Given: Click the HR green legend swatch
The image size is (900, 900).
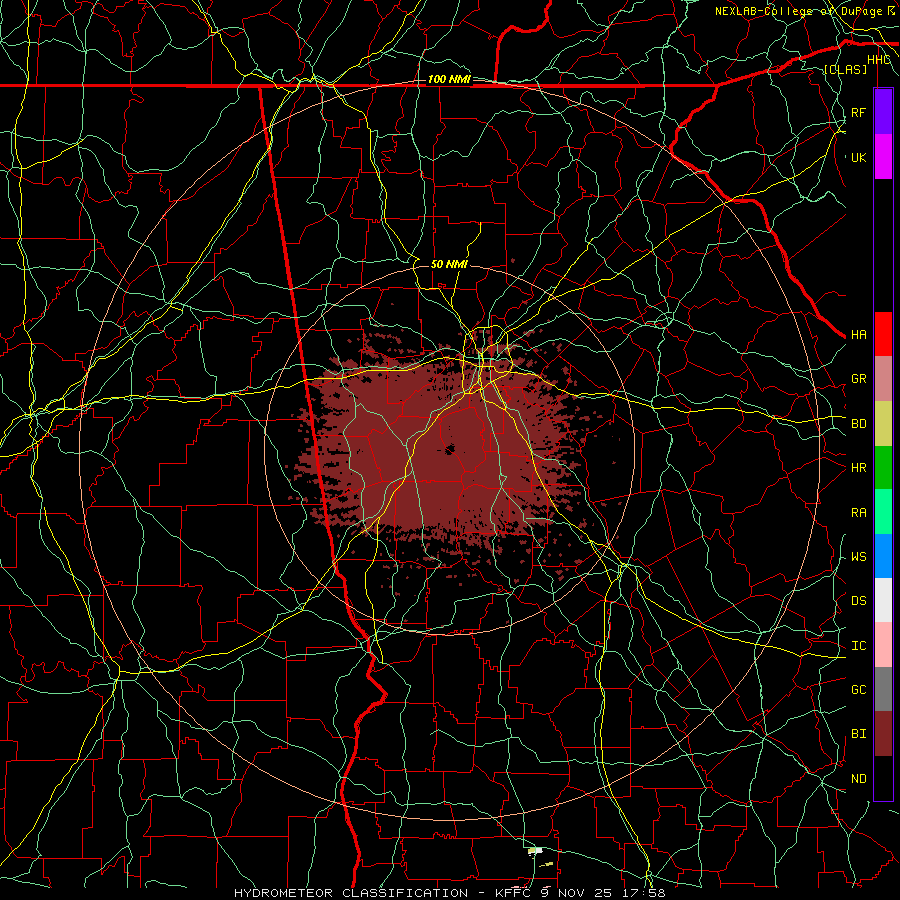Looking at the screenshot, I should click(883, 467).
